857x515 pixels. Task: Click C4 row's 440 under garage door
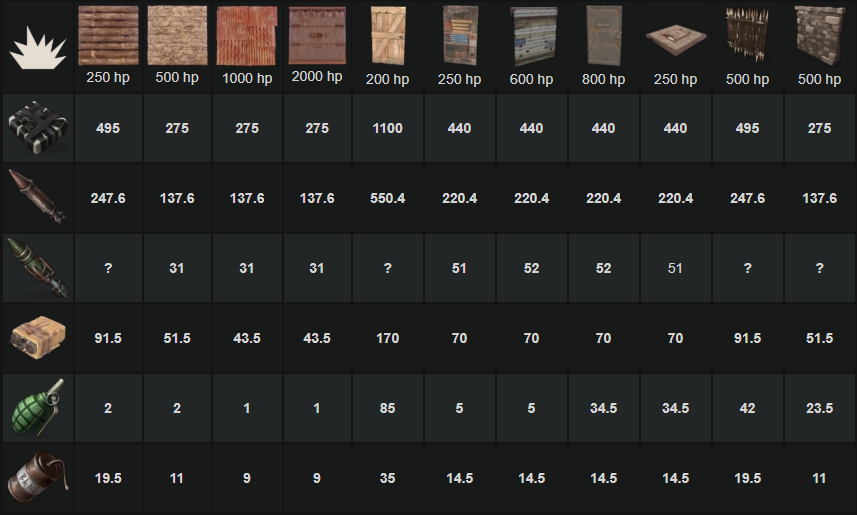532,128
